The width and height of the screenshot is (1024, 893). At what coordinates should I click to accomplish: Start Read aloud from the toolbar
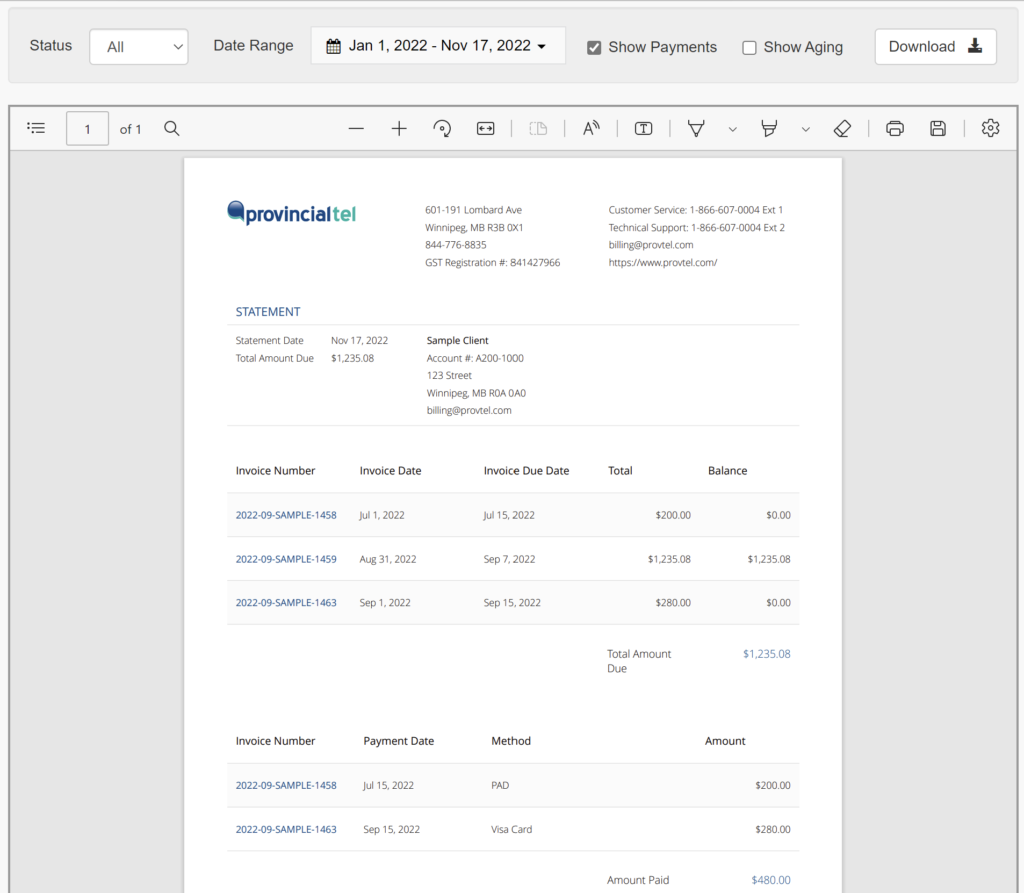(x=591, y=129)
